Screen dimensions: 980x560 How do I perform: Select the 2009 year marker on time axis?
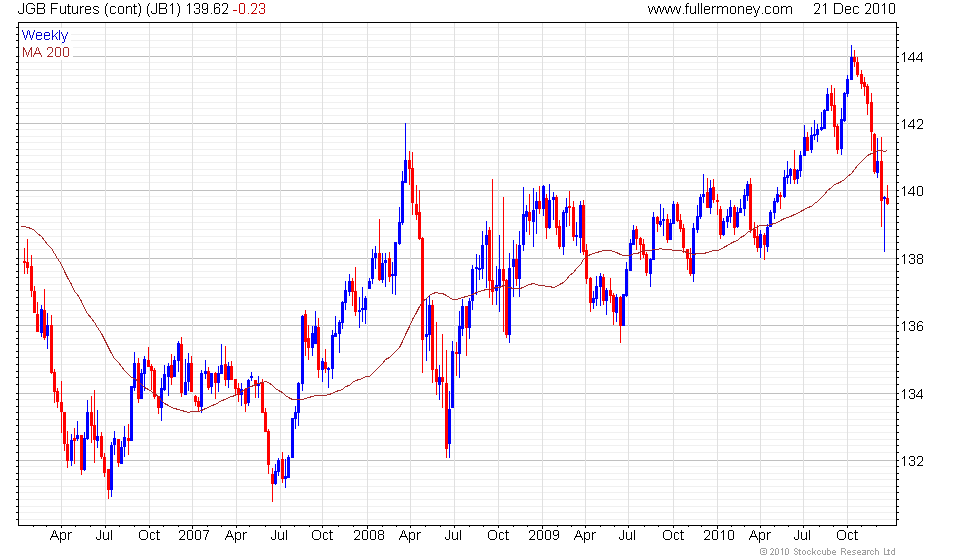(x=543, y=535)
